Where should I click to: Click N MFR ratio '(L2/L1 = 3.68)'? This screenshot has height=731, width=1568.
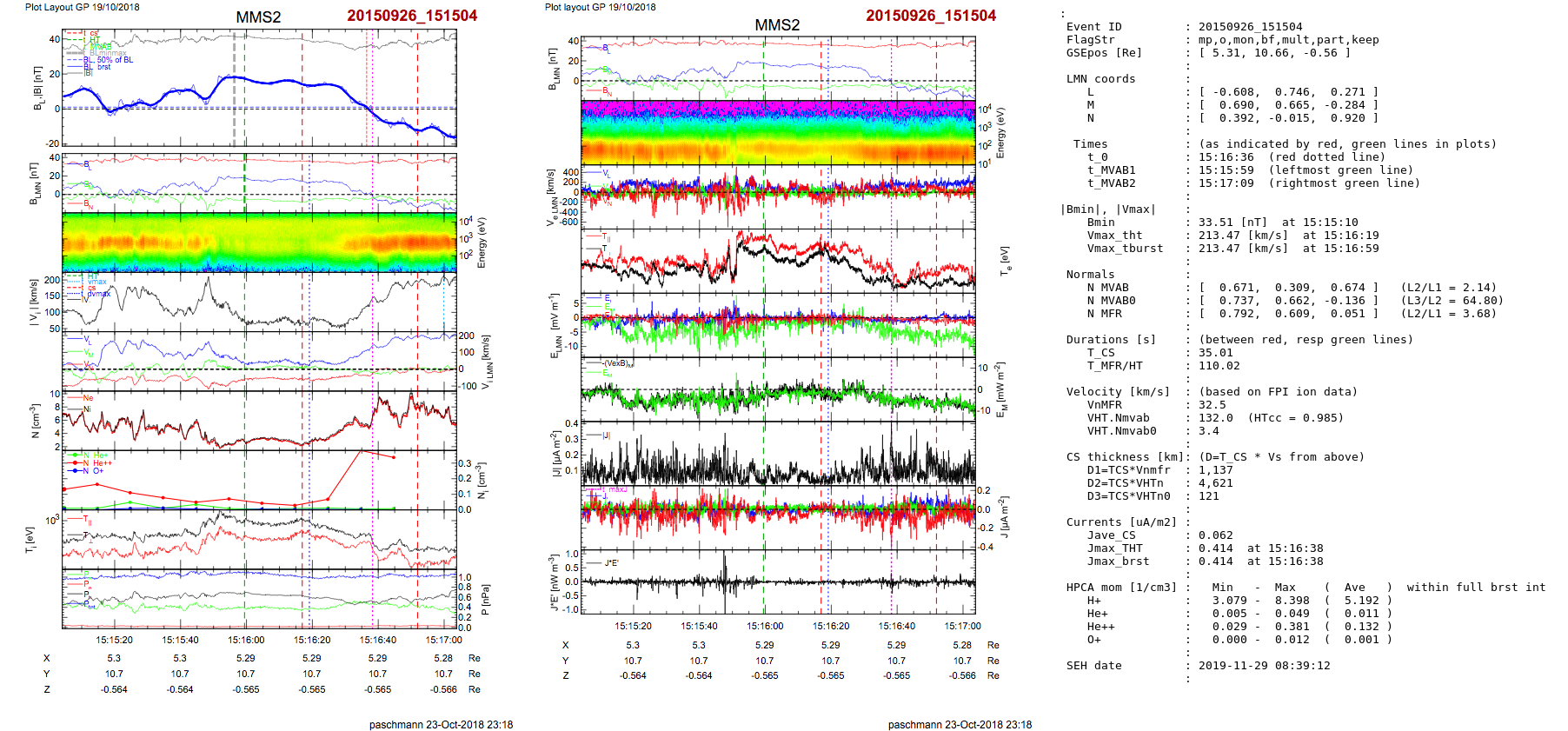coord(1449,314)
